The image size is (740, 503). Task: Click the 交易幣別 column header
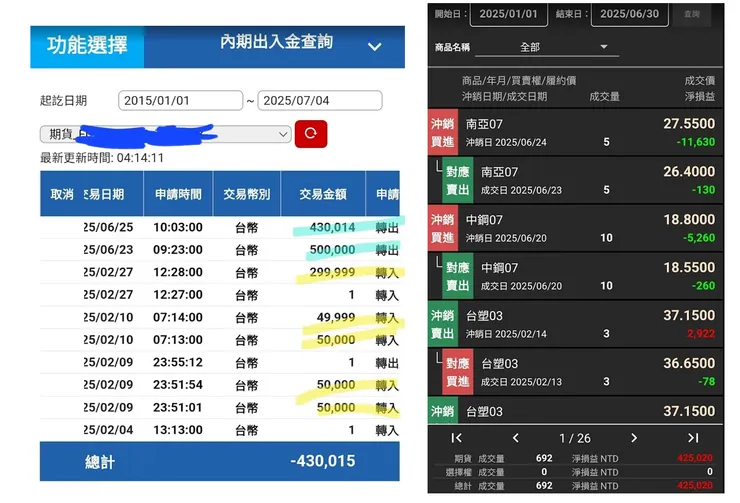point(247,194)
